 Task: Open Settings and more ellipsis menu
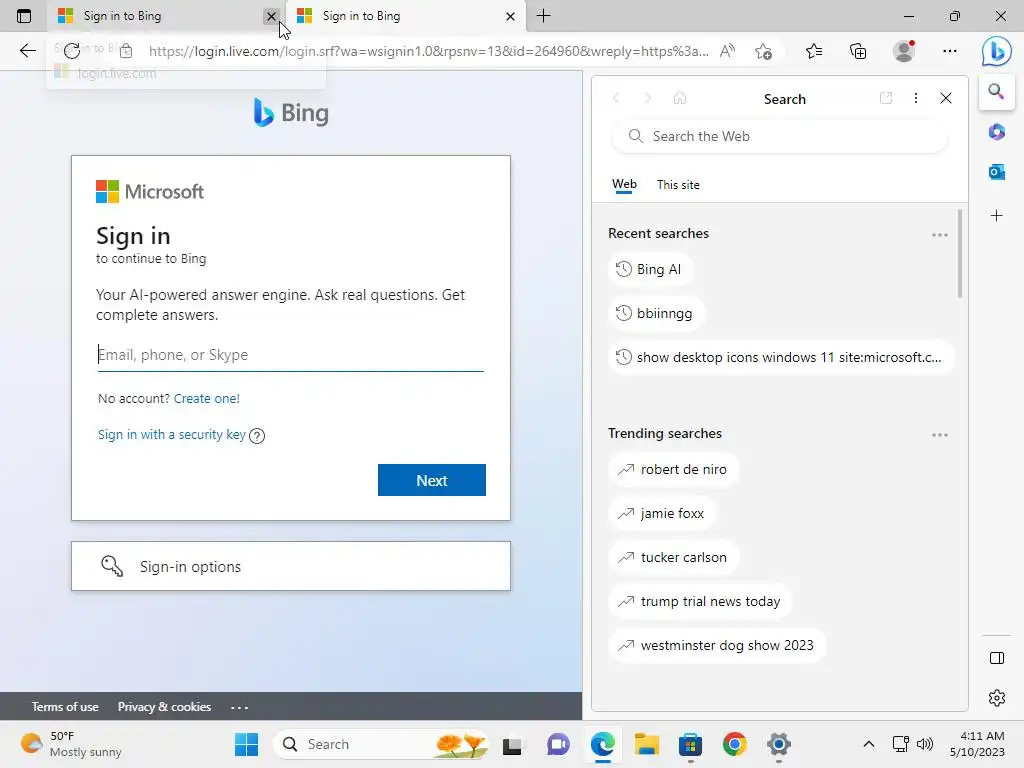click(x=950, y=51)
